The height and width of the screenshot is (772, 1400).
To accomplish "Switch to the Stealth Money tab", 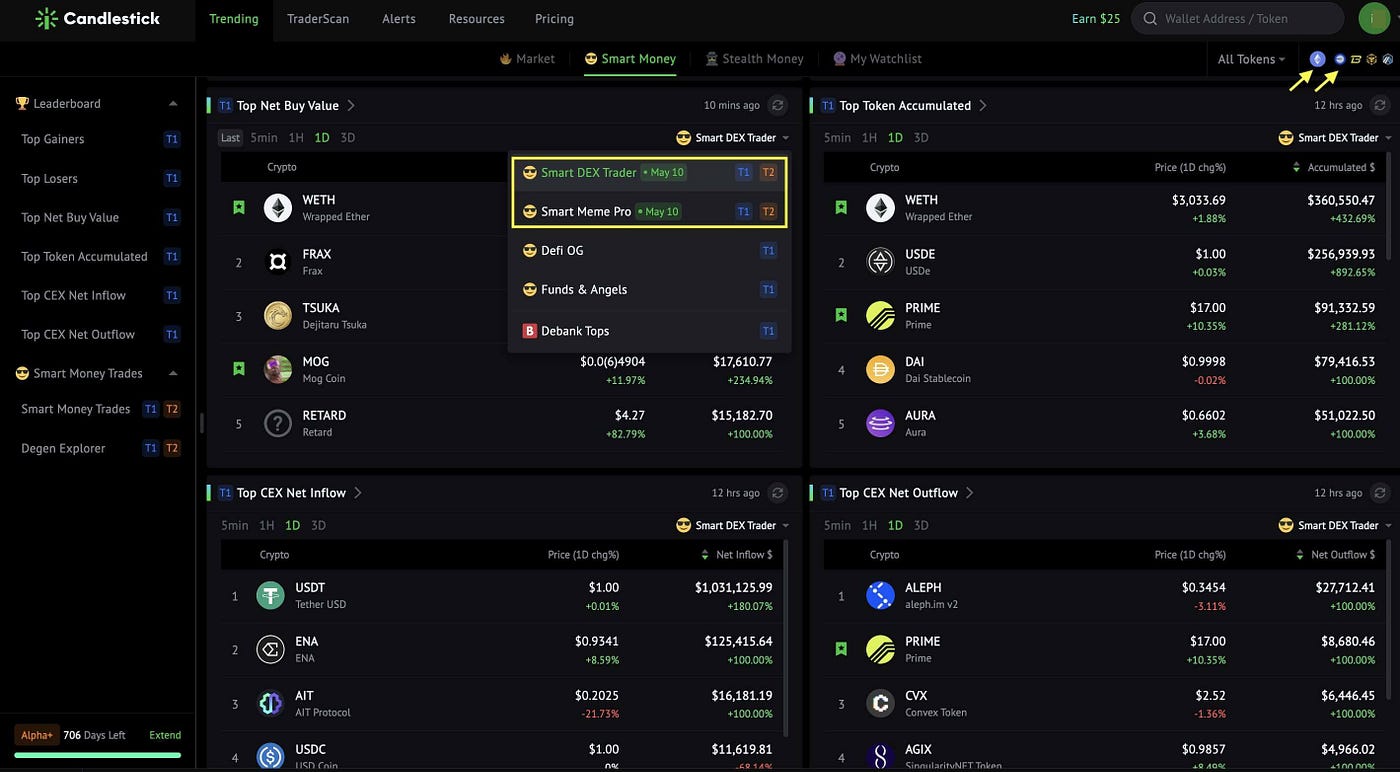I will 754,59.
